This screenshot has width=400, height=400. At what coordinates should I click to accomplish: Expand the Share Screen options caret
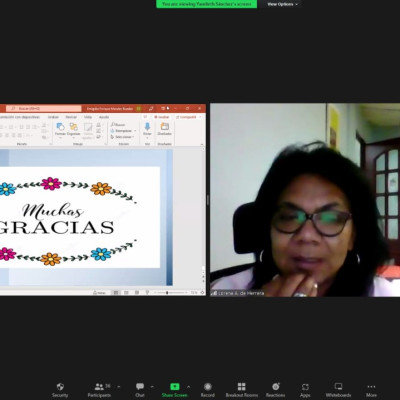click(x=188, y=387)
